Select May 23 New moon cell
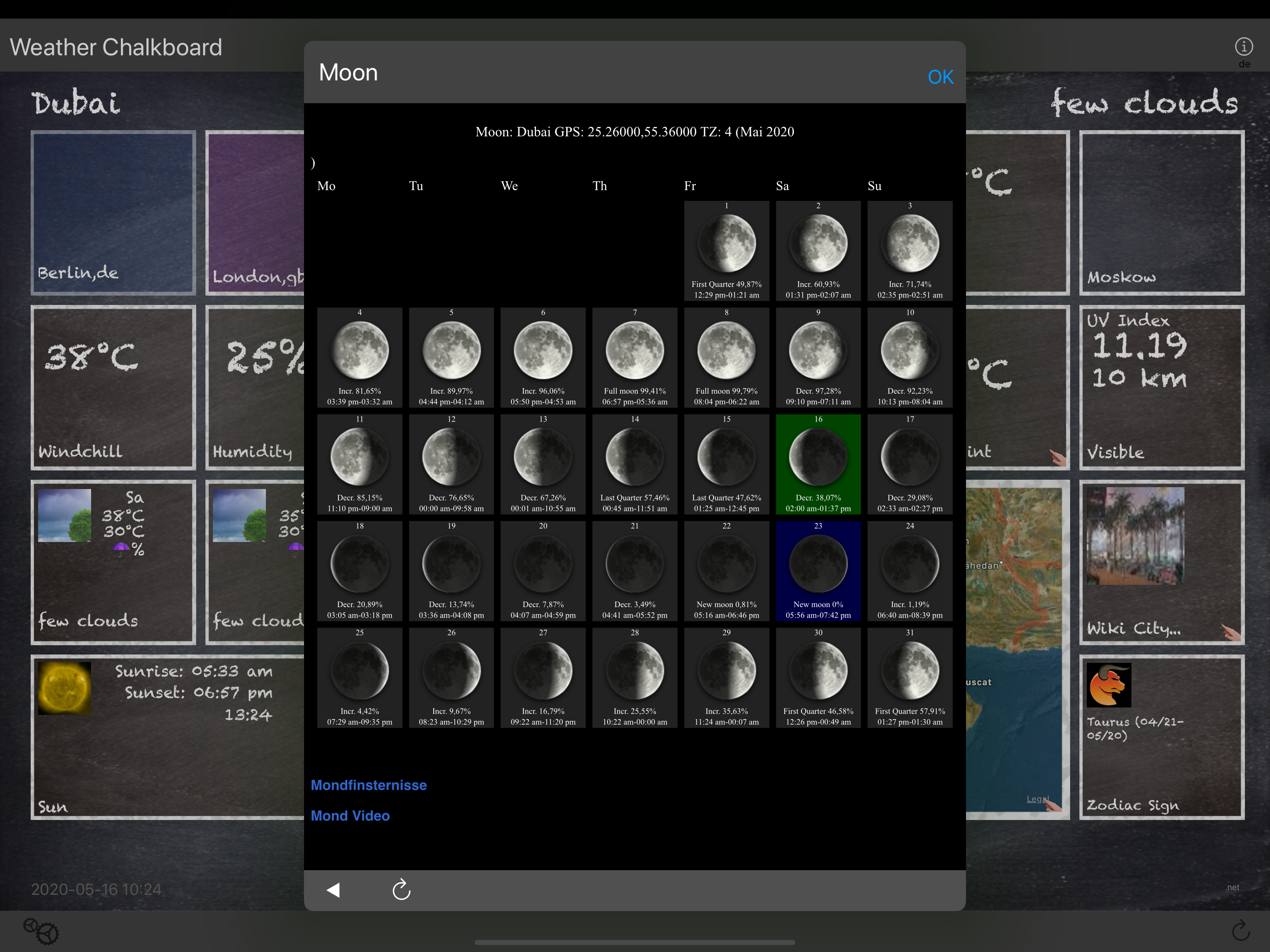This screenshot has width=1270, height=952. 818,571
